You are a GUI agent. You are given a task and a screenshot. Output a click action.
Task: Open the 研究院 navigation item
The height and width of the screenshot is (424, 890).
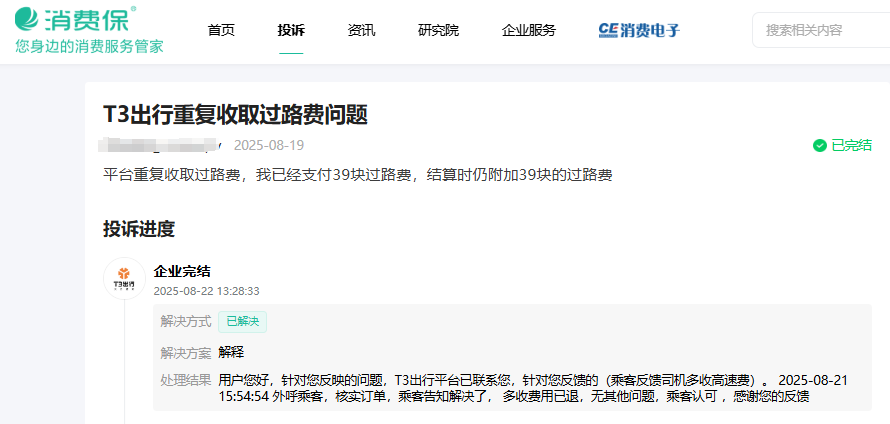coord(439,31)
